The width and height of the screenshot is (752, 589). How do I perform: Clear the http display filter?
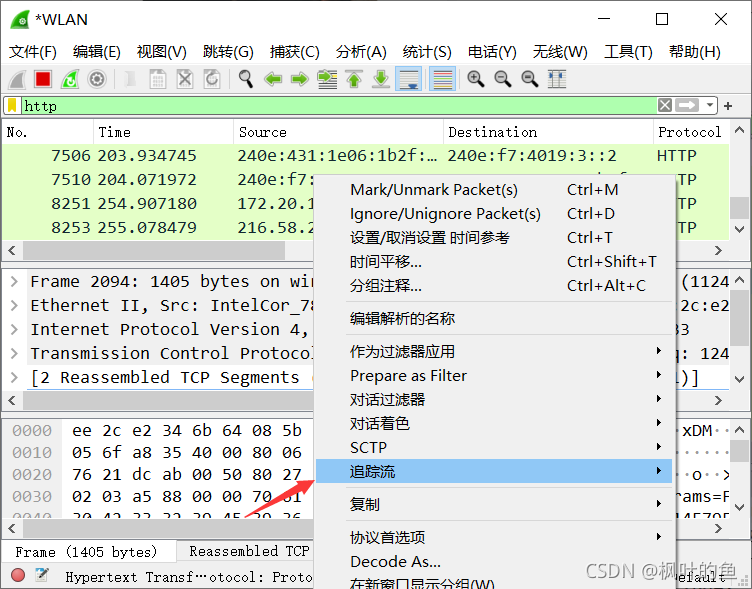click(665, 105)
